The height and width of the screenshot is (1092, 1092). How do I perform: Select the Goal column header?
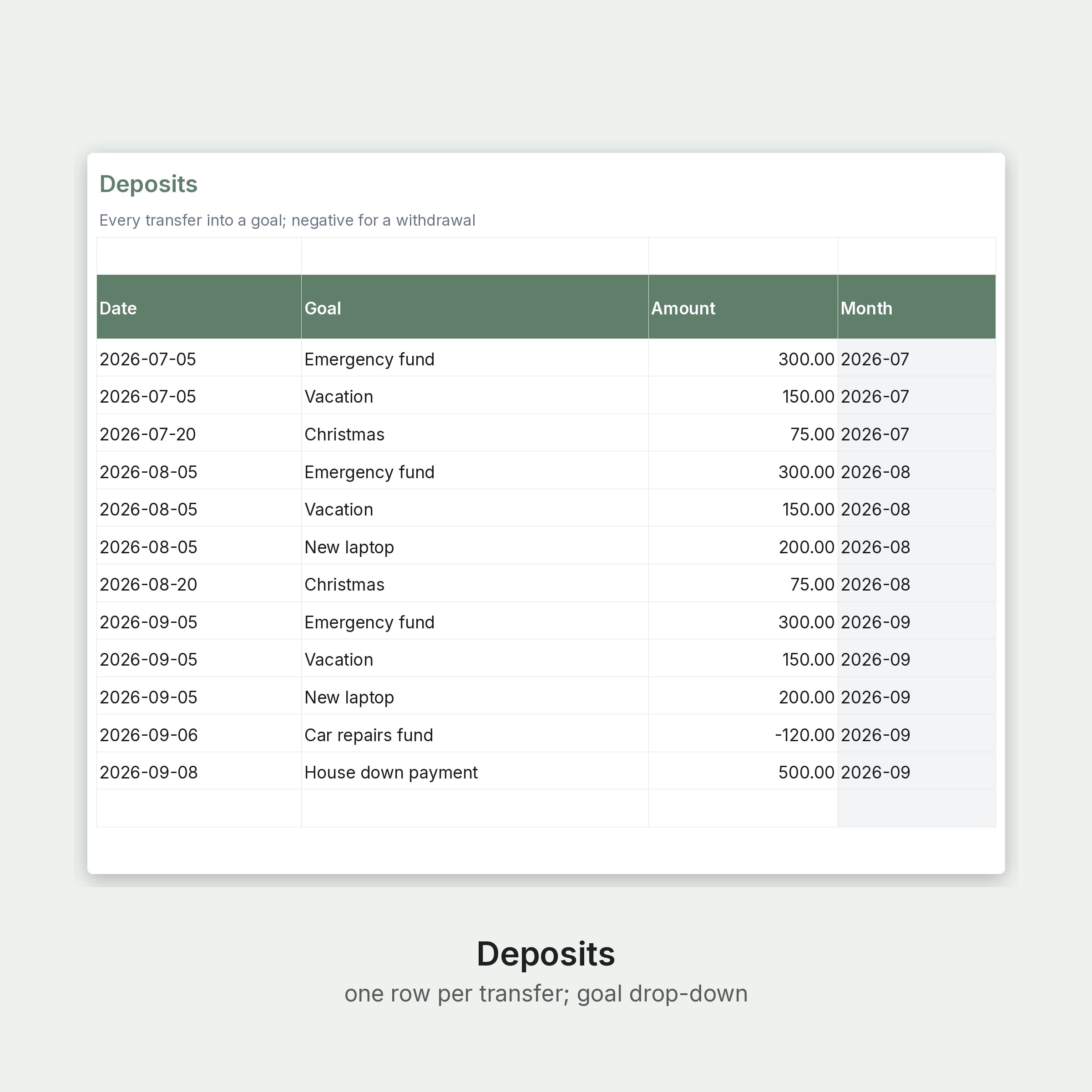[475, 307]
